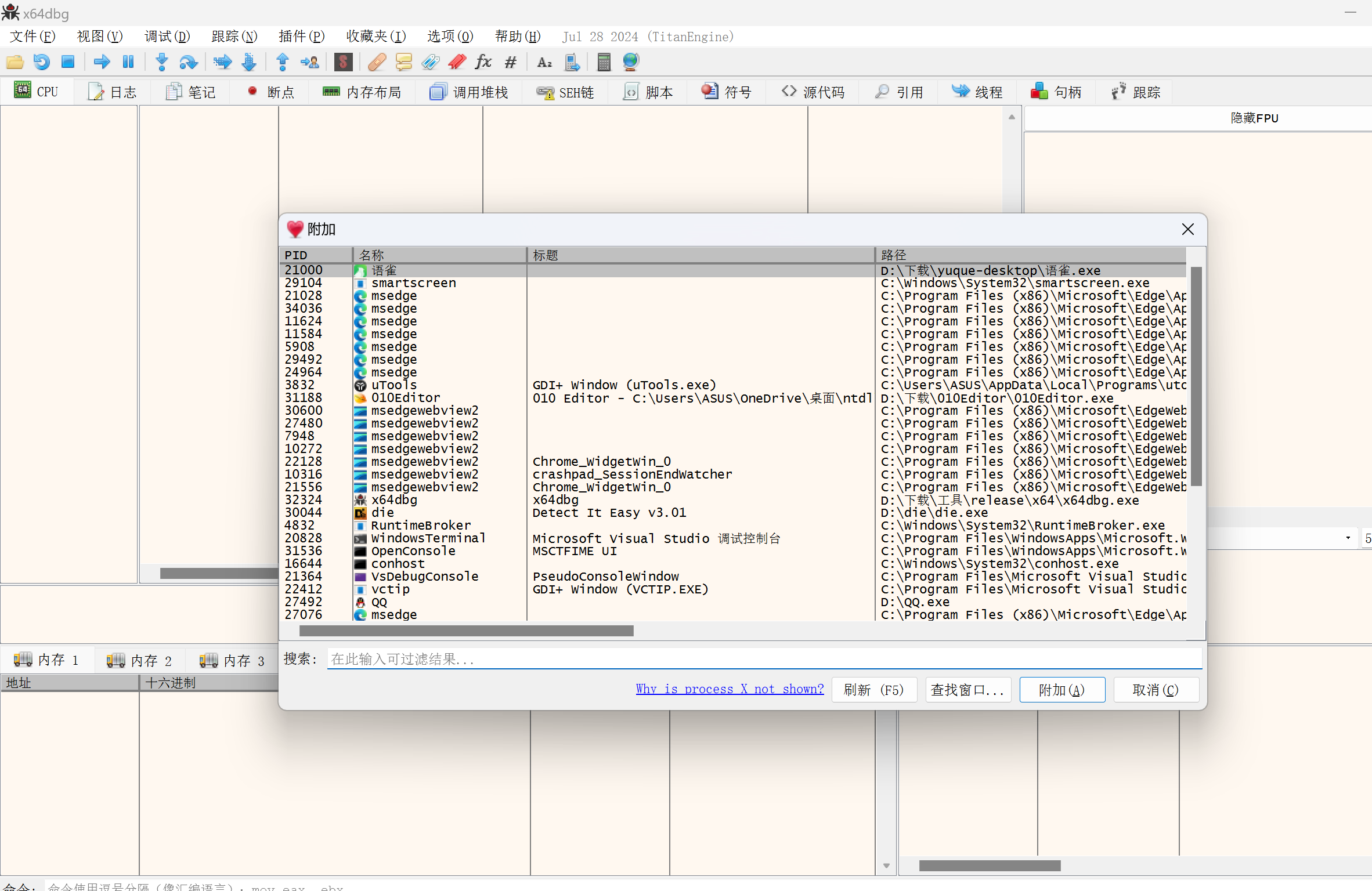Click the Run To User Code icon
The height and width of the screenshot is (891, 1372).
click(309, 62)
